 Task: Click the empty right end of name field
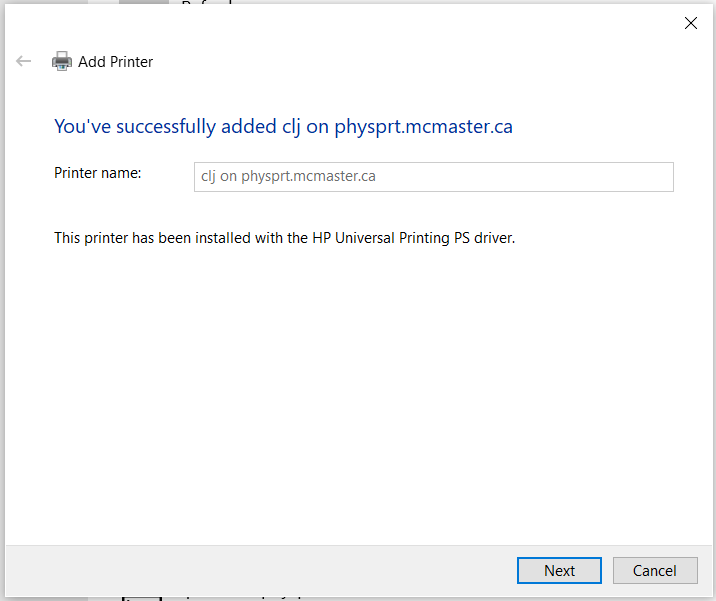click(600, 177)
